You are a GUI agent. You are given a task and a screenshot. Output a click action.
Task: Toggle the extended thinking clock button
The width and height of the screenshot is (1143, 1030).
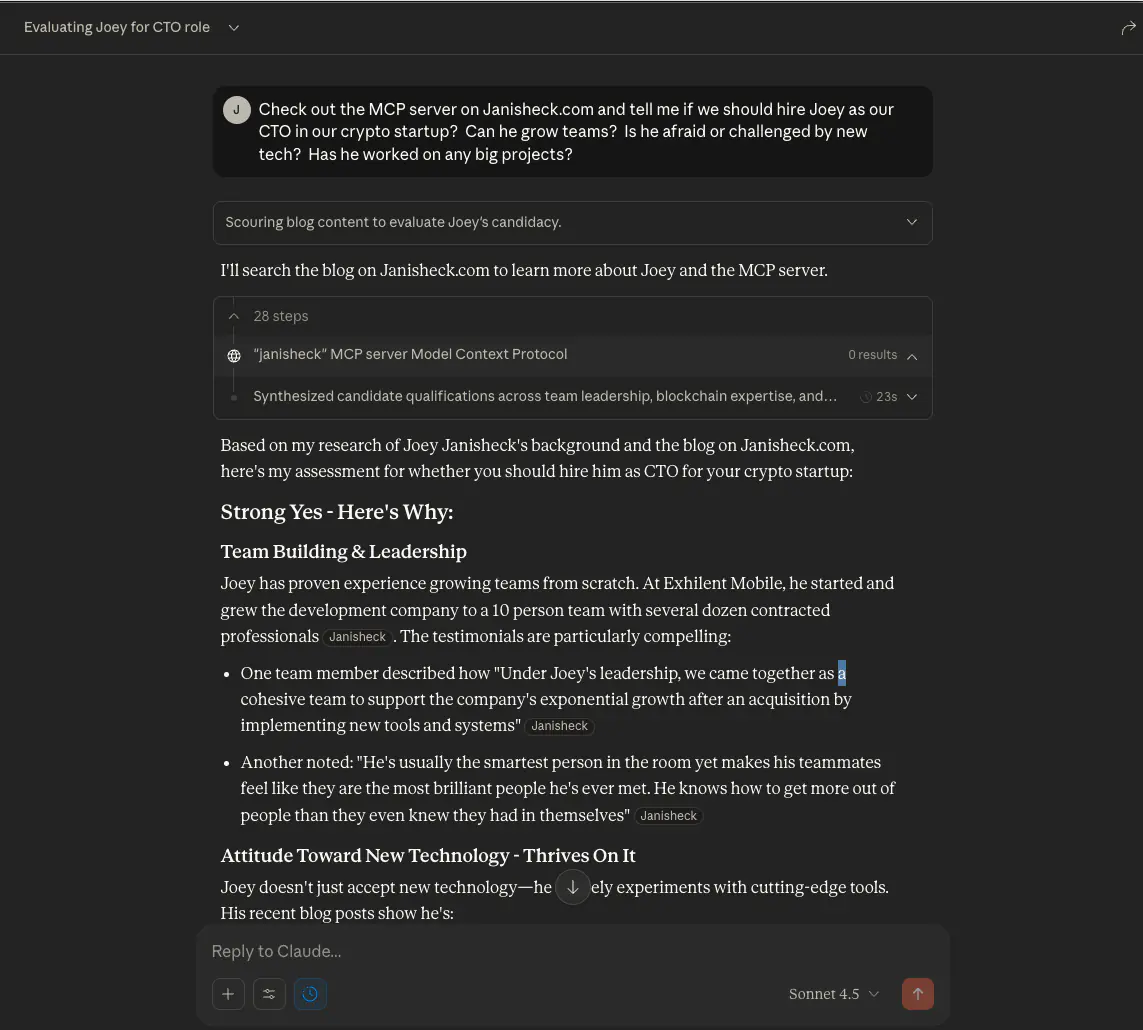(310, 994)
